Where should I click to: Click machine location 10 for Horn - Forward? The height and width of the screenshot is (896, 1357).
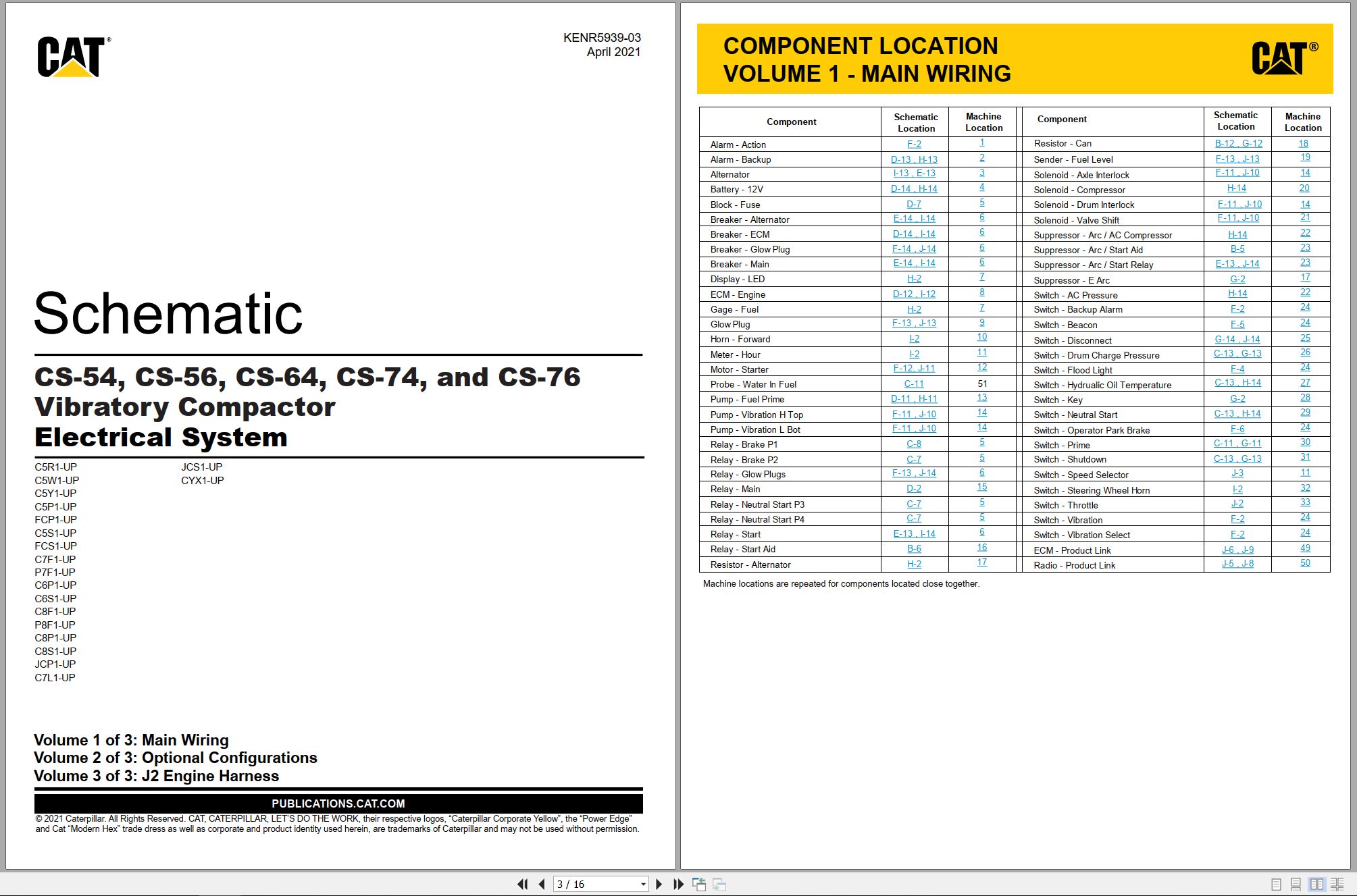point(982,337)
